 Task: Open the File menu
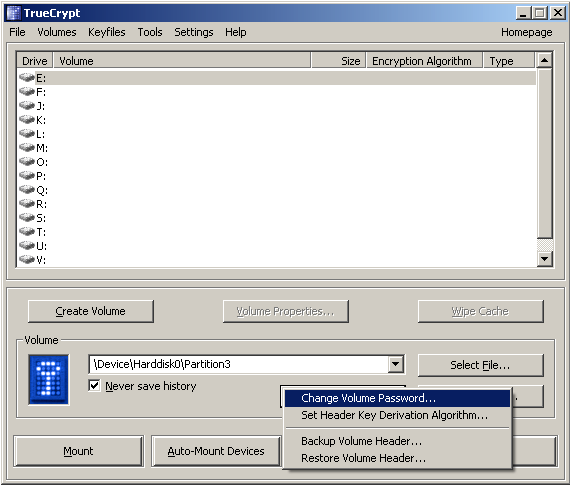point(17,32)
